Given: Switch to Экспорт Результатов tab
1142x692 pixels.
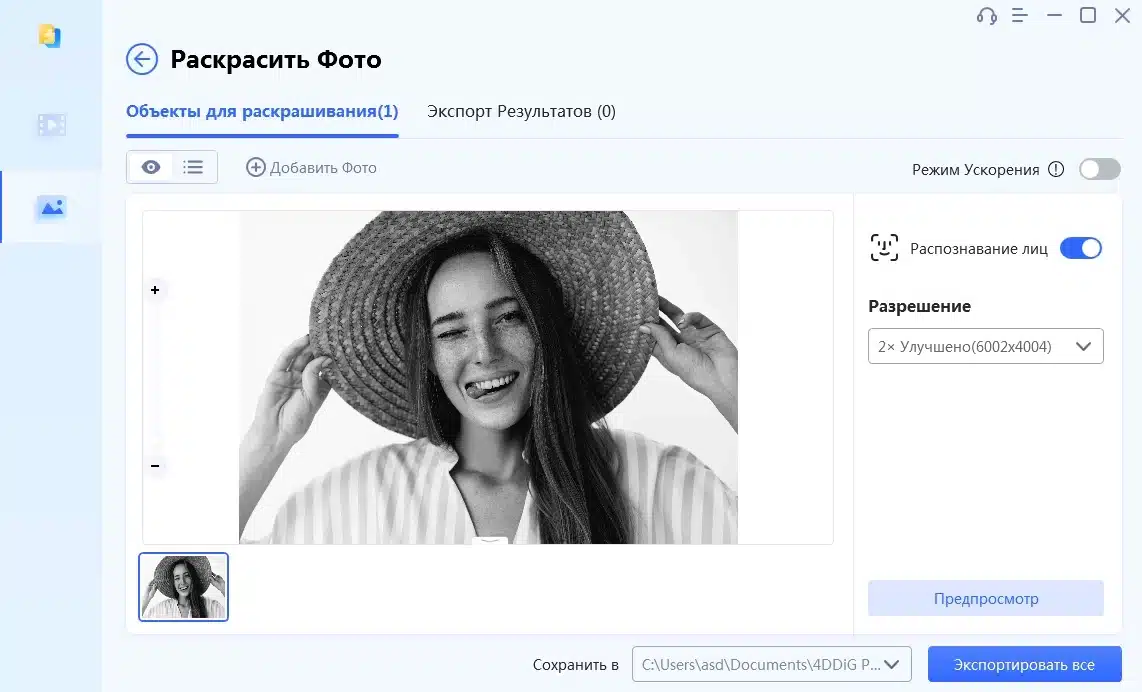Looking at the screenshot, I should pyautogui.click(x=520, y=112).
